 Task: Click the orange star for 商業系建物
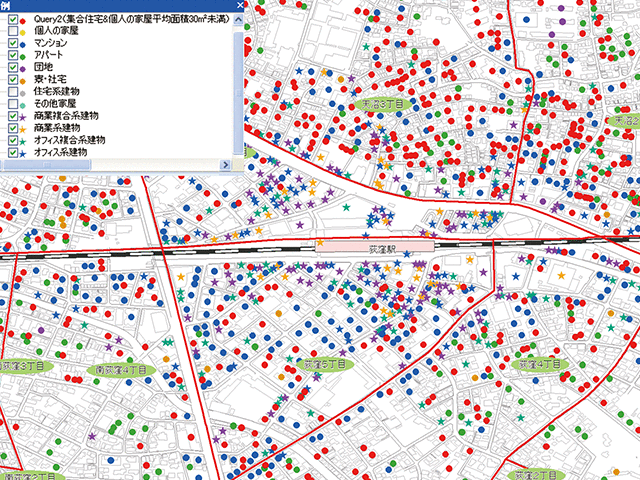coord(23,128)
